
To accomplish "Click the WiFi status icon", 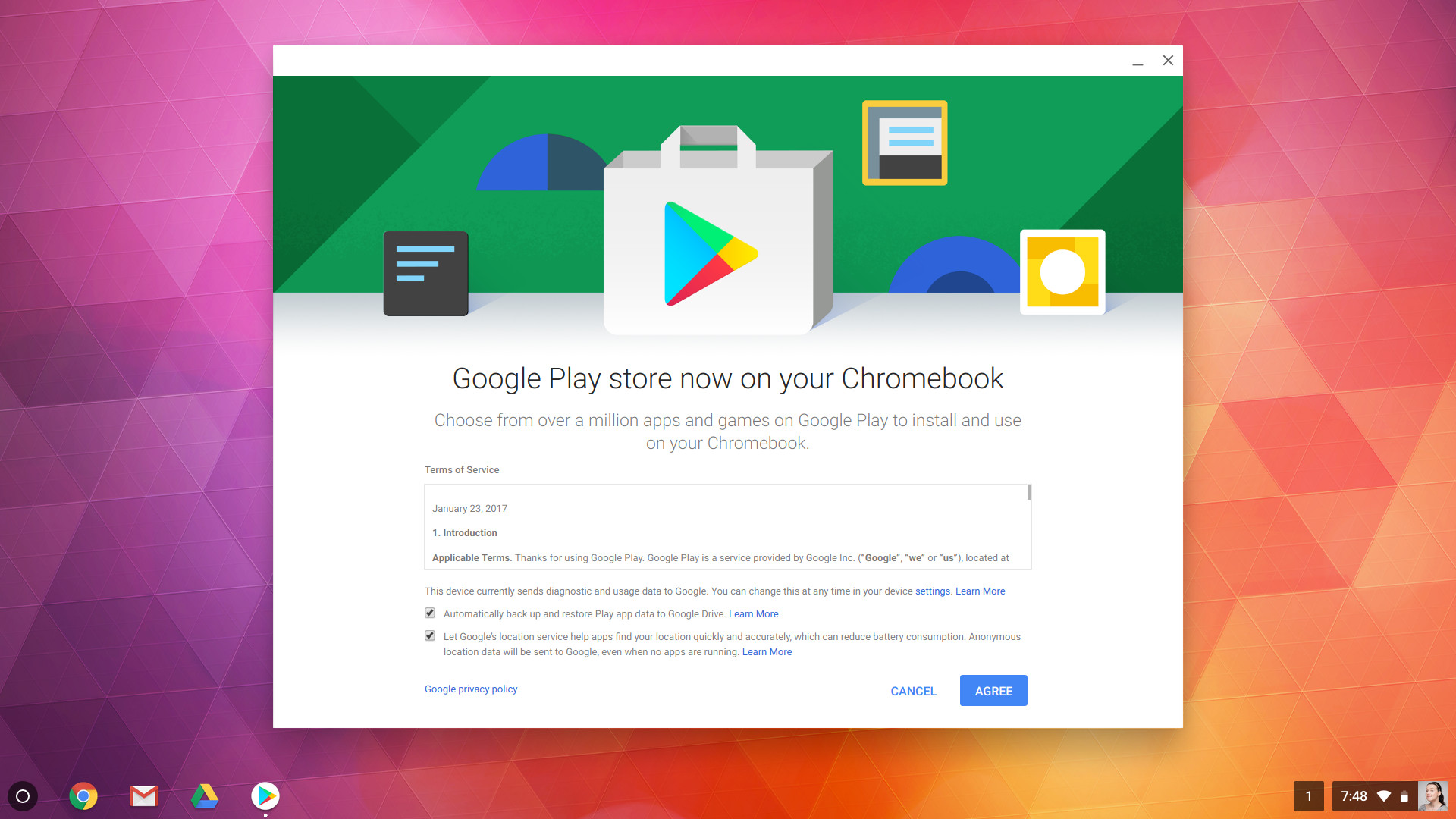I will point(1388,795).
